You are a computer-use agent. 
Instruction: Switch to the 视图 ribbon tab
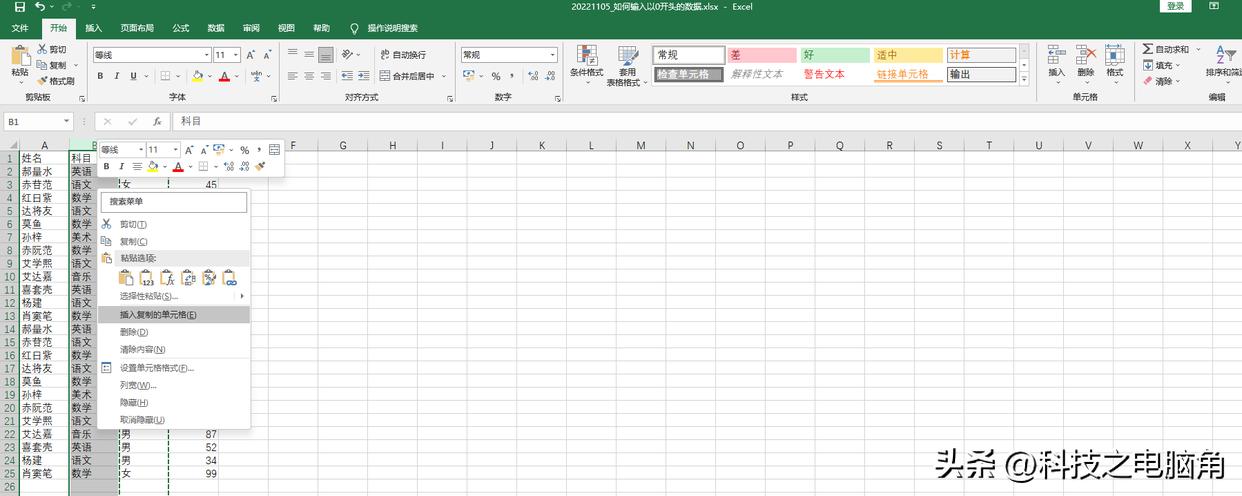pyautogui.click(x=286, y=28)
